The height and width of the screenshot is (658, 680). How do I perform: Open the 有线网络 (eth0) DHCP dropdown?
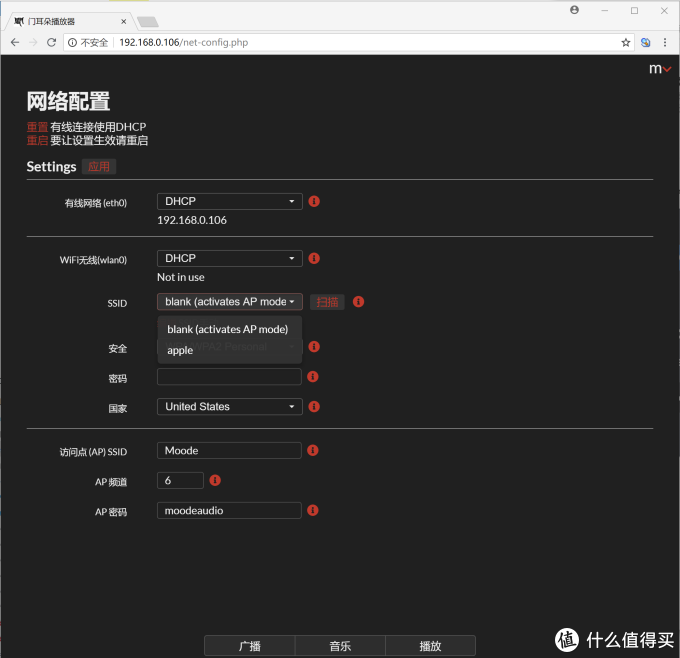pyautogui.click(x=229, y=201)
